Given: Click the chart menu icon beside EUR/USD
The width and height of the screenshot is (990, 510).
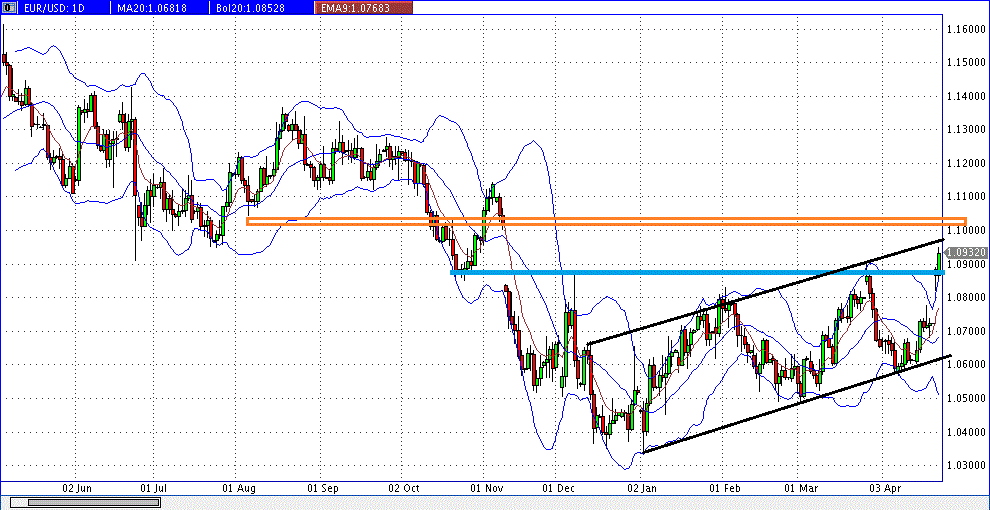Looking at the screenshot, I should point(7,9).
